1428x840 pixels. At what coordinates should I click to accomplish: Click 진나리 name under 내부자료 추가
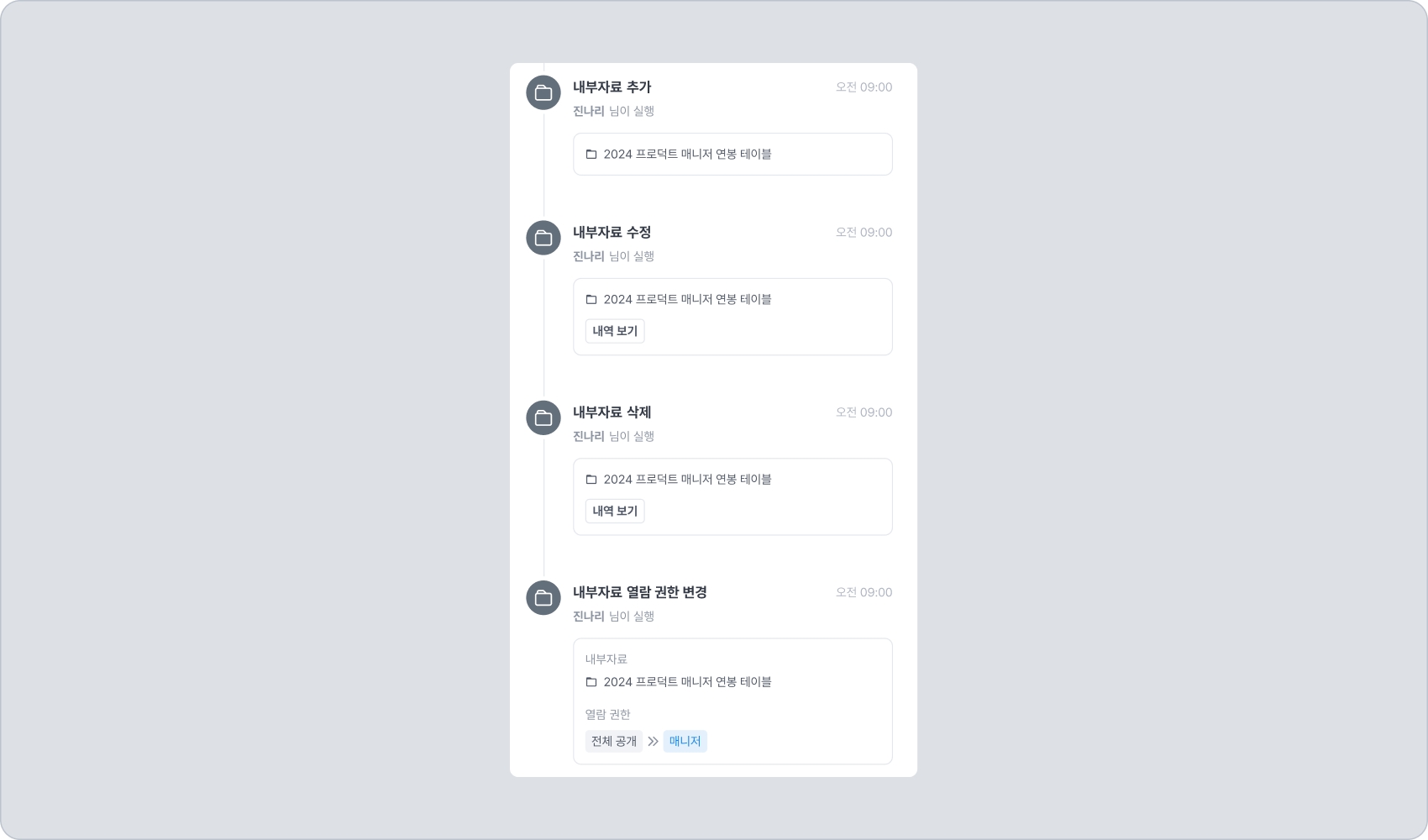pyautogui.click(x=589, y=111)
